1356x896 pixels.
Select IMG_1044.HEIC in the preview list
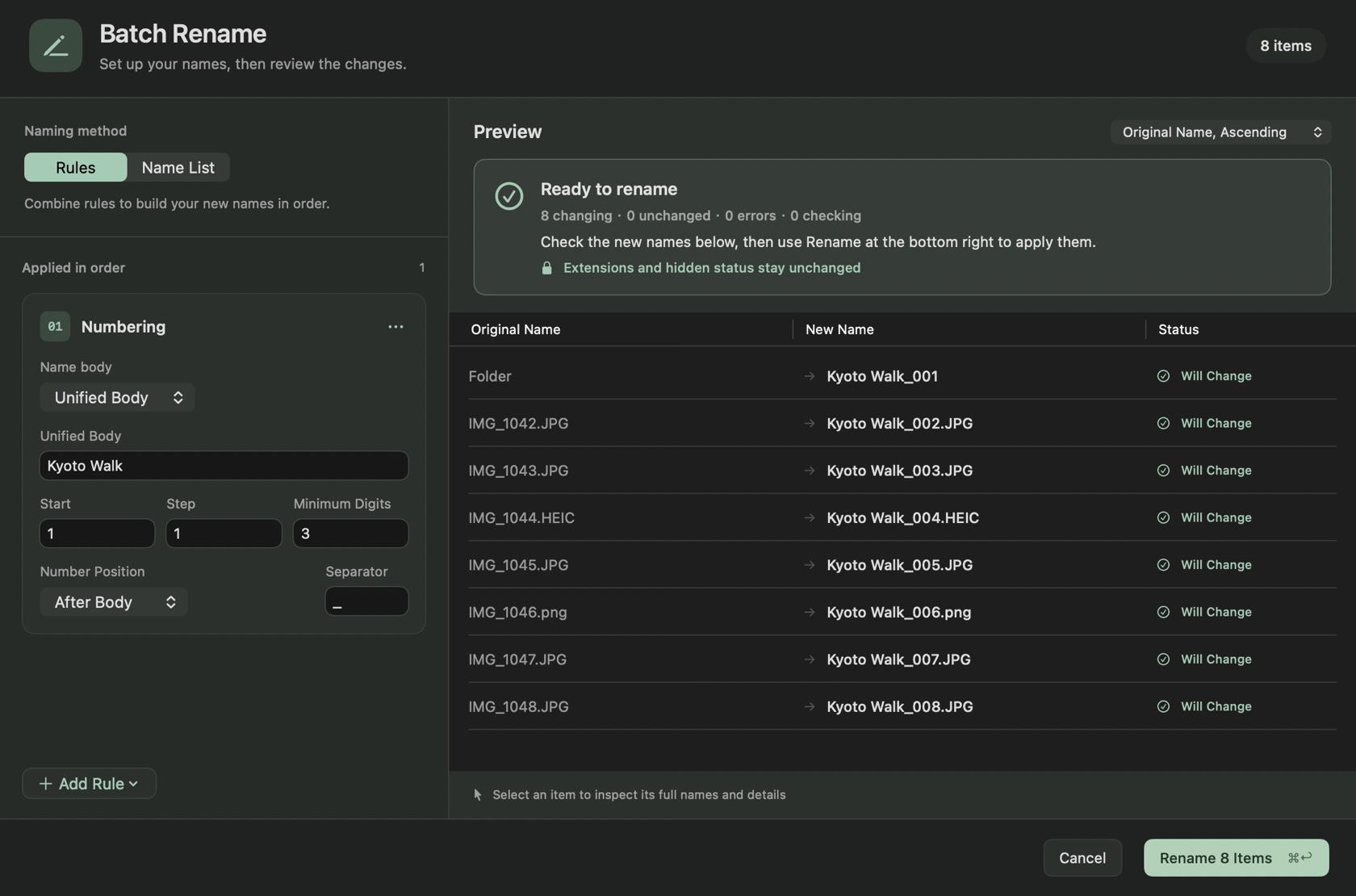pos(521,517)
